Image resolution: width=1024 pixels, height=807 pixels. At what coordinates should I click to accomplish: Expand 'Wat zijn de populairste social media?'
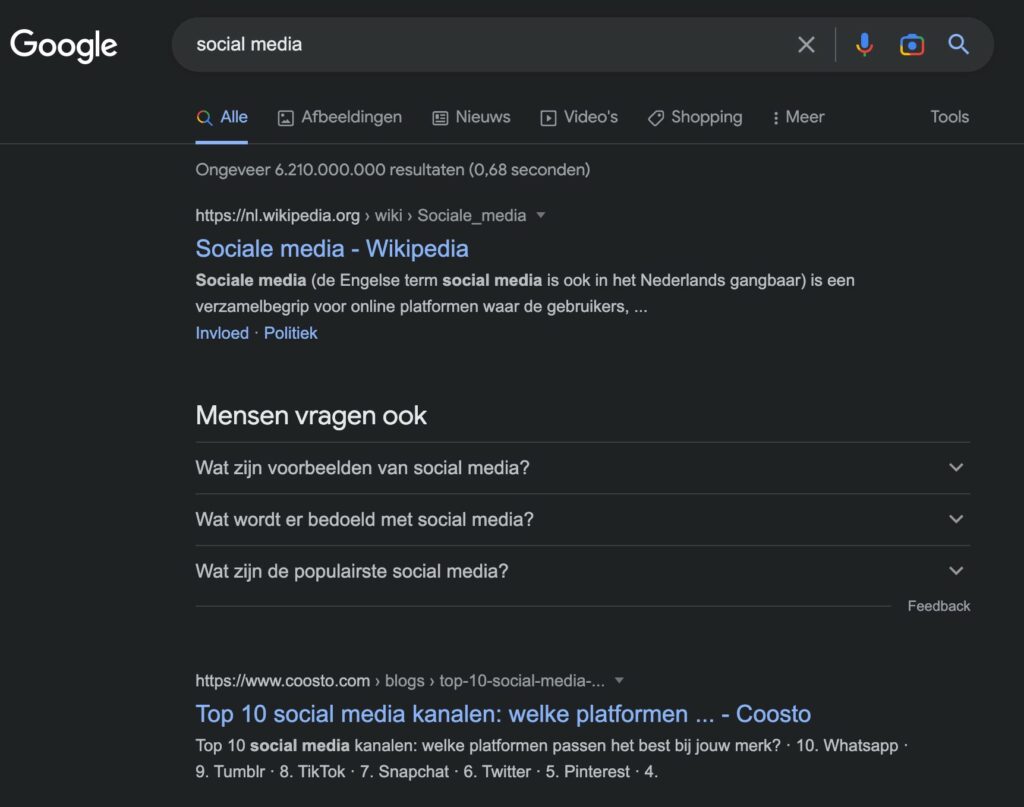583,571
